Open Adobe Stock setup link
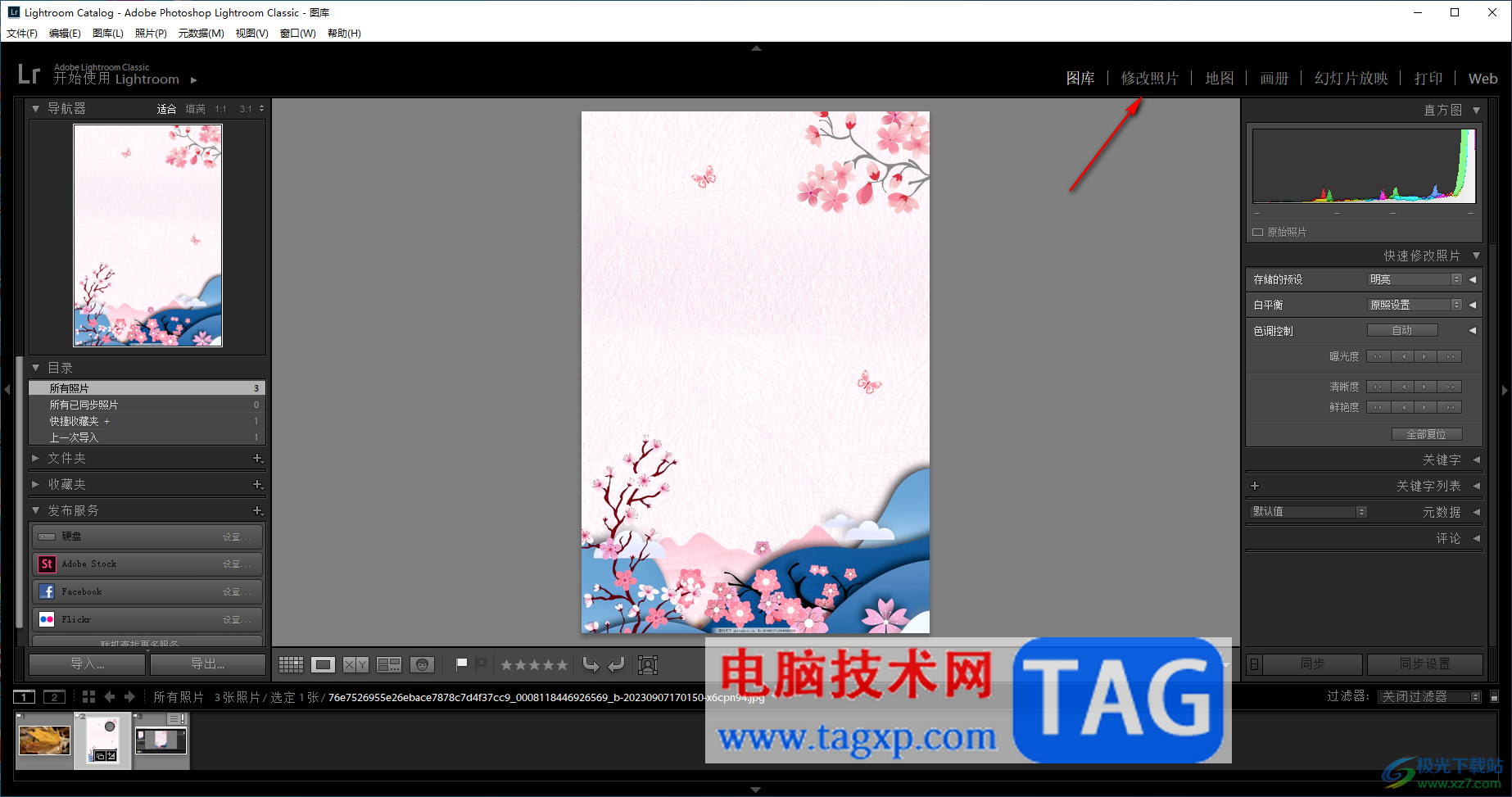This screenshot has height=797, width=1512. pos(237,564)
